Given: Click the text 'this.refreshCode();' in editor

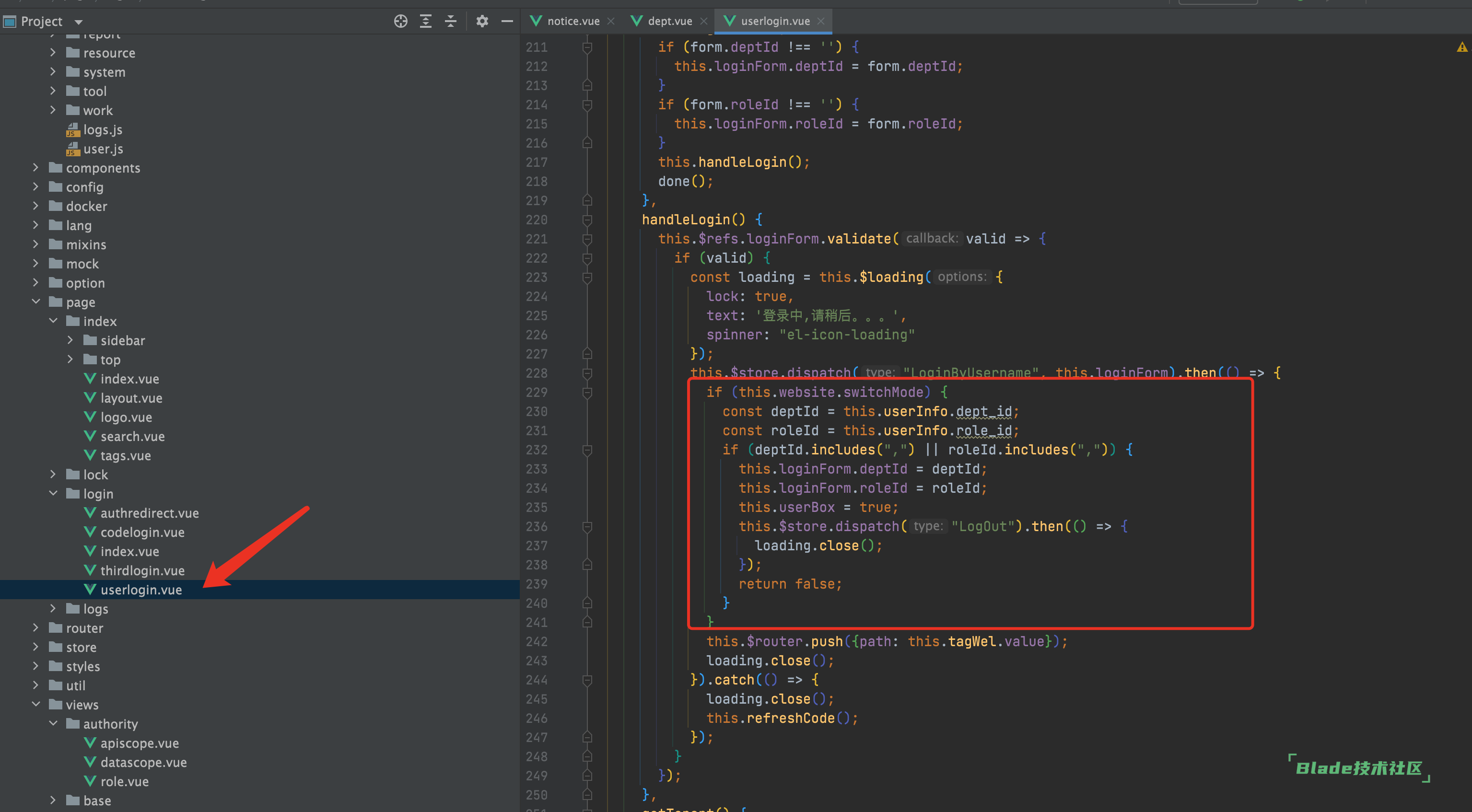Looking at the screenshot, I should pos(782,718).
